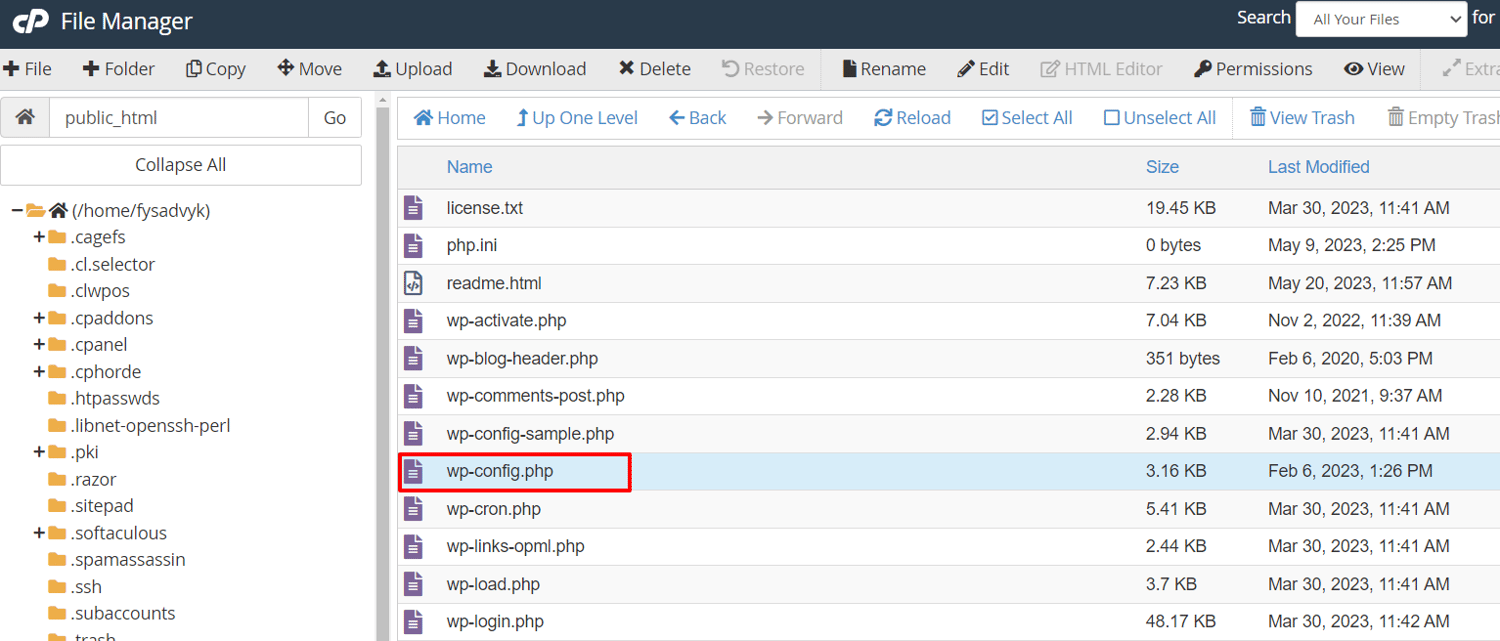This screenshot has width=1500, height=641.
Task: Click the home icon beside the path field
Action: point(25,117)
